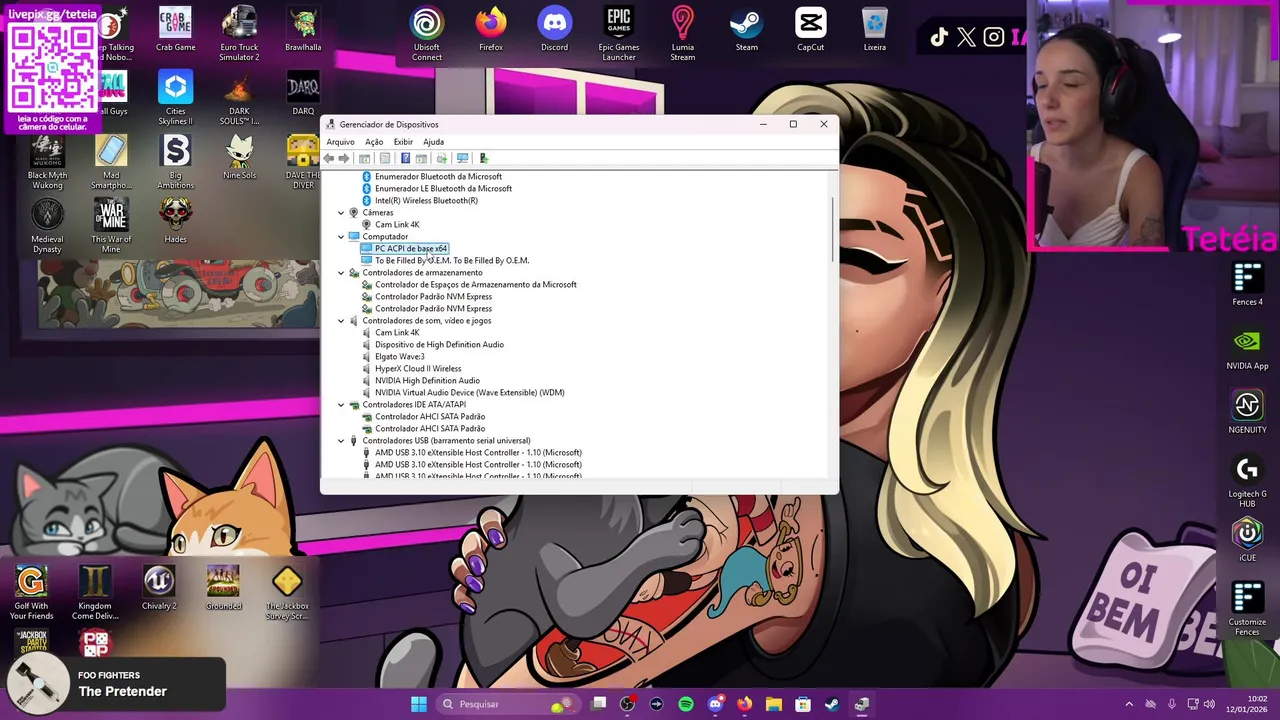Viewport: 1280px width, 720px height.
Task: Open NVIDIA App desktop icon
Action: click(x=1247, y=348)
